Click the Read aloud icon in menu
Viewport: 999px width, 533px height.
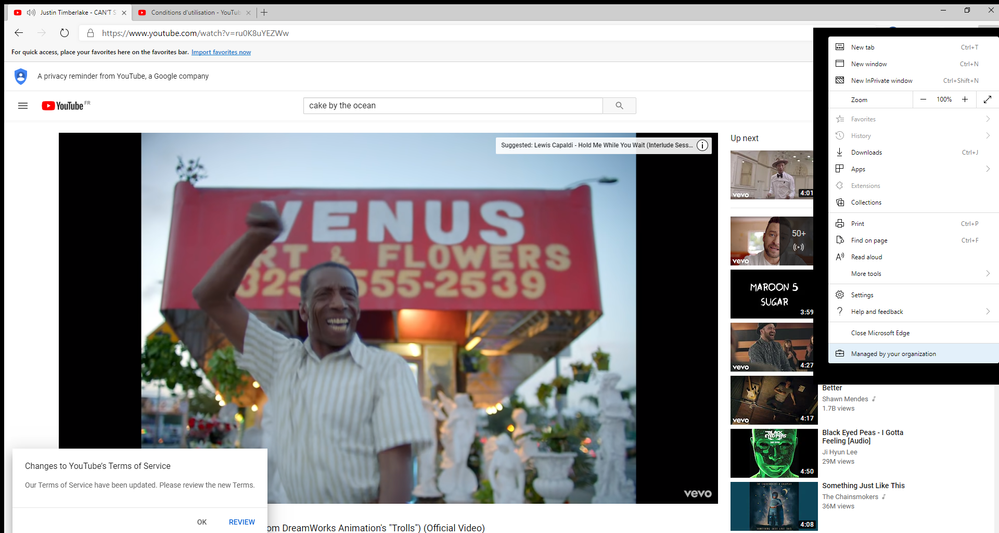tap(840, 257)
